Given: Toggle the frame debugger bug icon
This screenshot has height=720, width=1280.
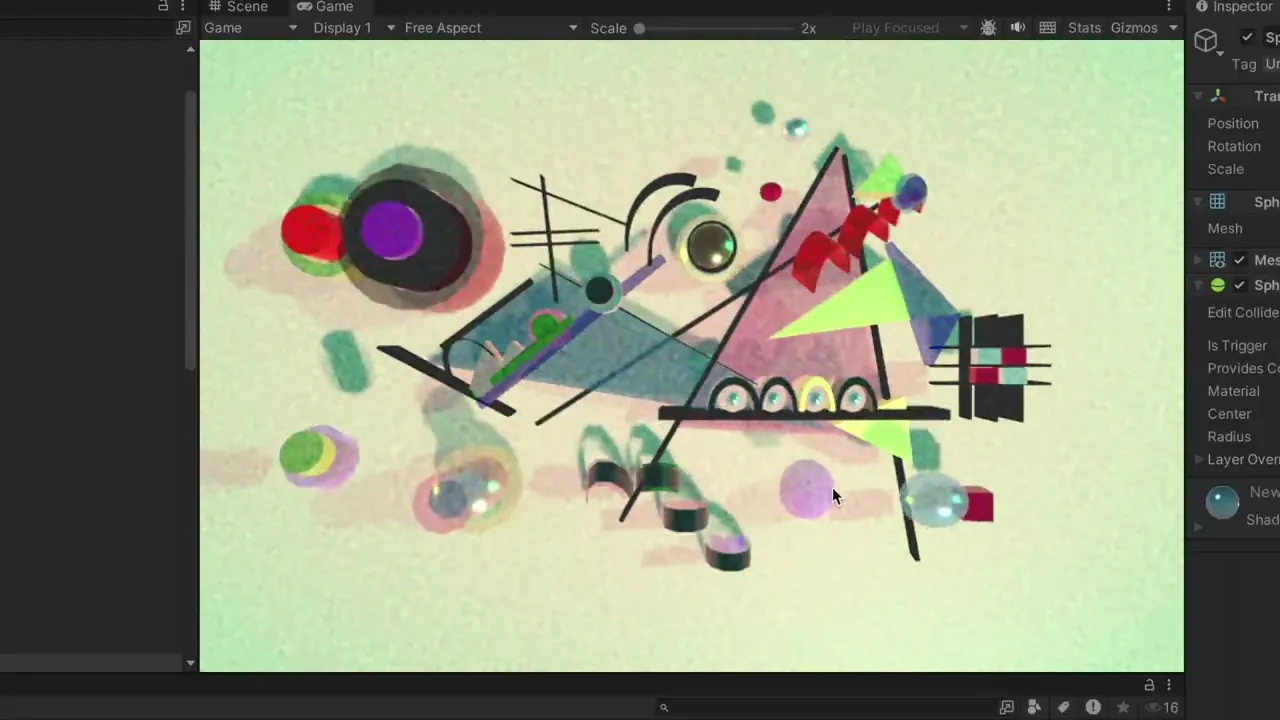Looking at the screenshot, I should [988, 28].
